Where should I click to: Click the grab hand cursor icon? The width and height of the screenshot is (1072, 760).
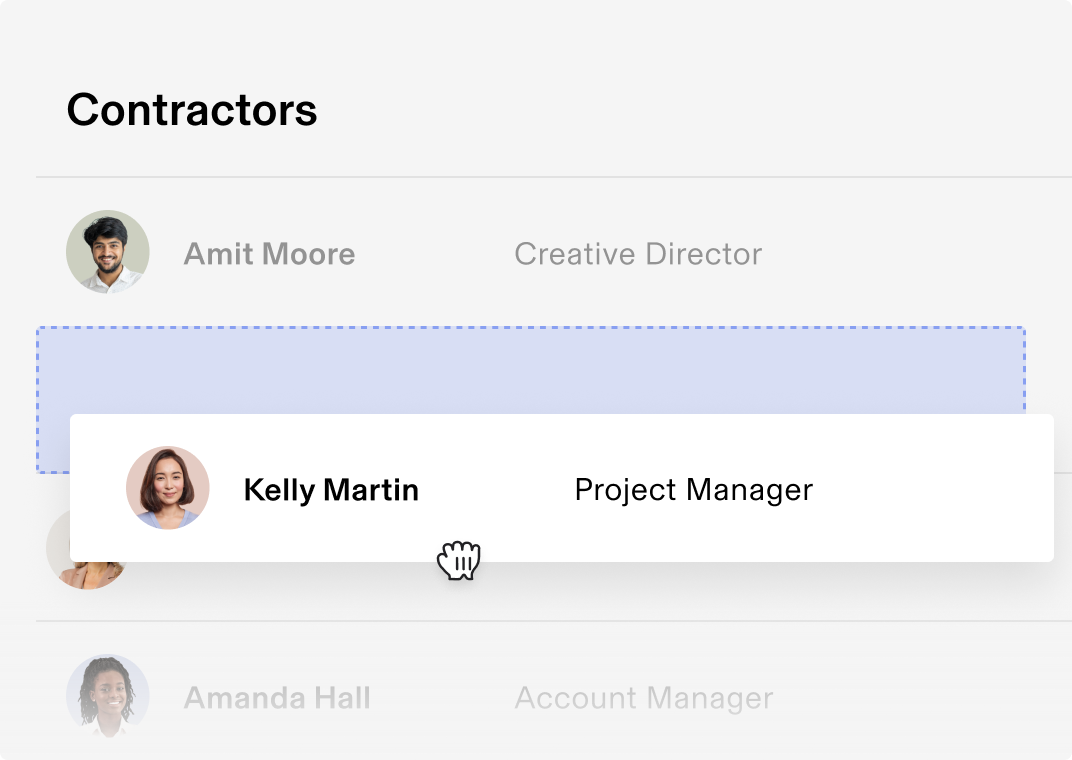point(459,560)
